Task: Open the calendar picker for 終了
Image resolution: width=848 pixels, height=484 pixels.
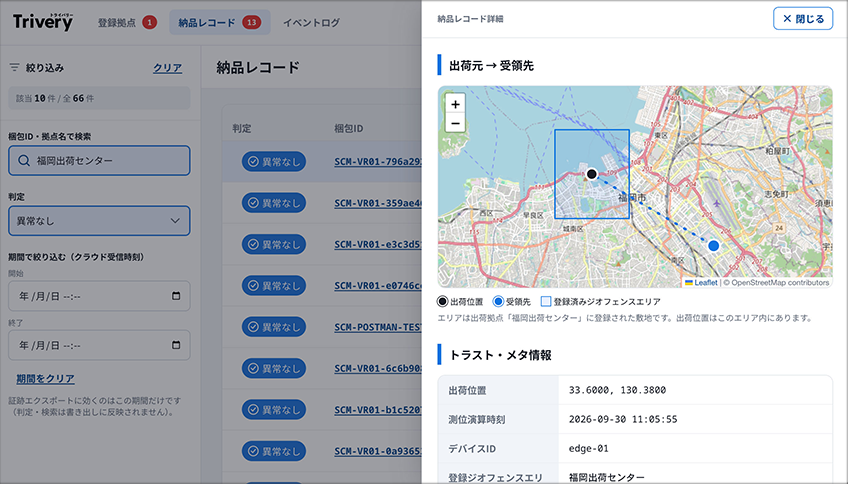Action: point(176,345)
